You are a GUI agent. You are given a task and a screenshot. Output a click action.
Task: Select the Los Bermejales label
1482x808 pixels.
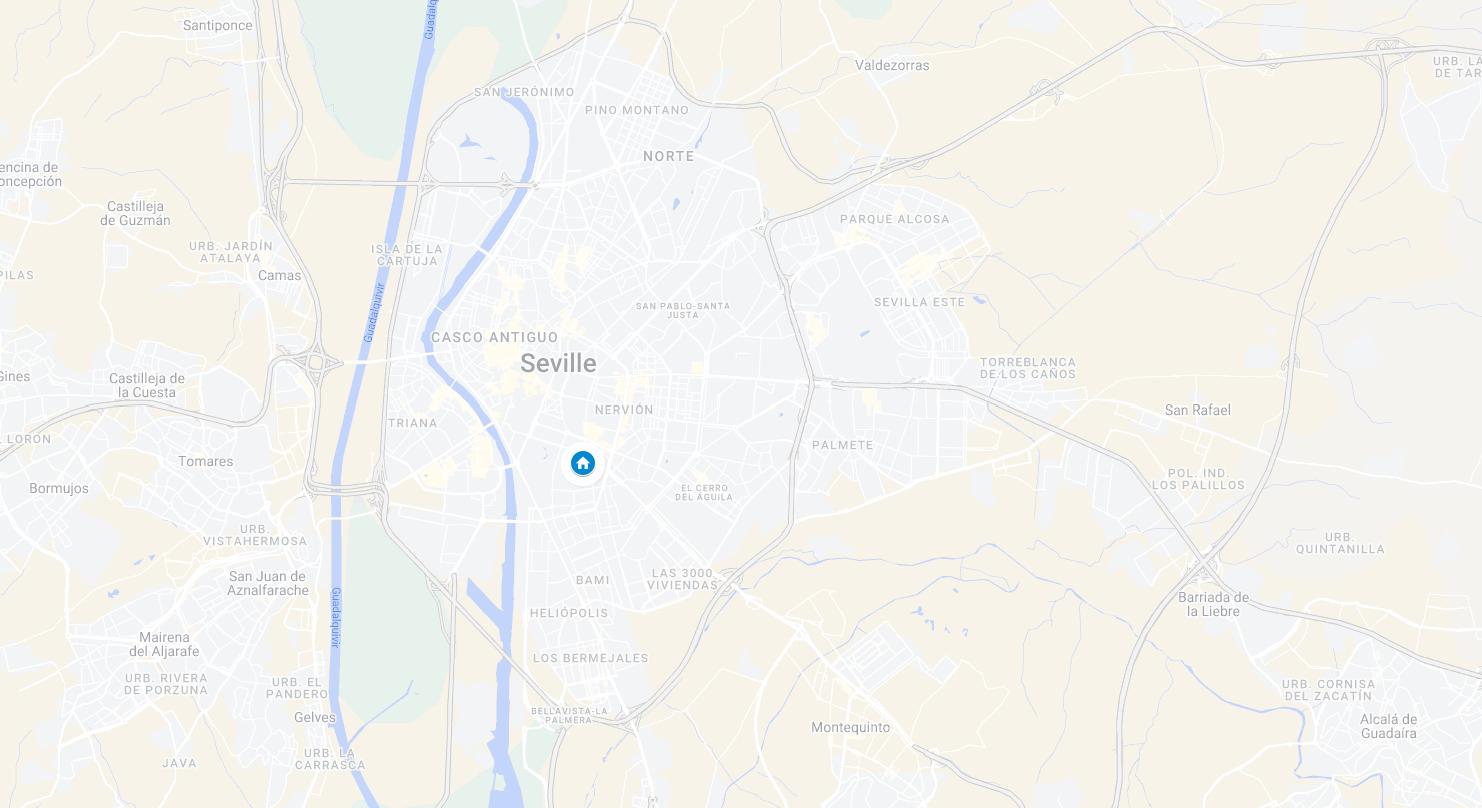pos(591,658)
